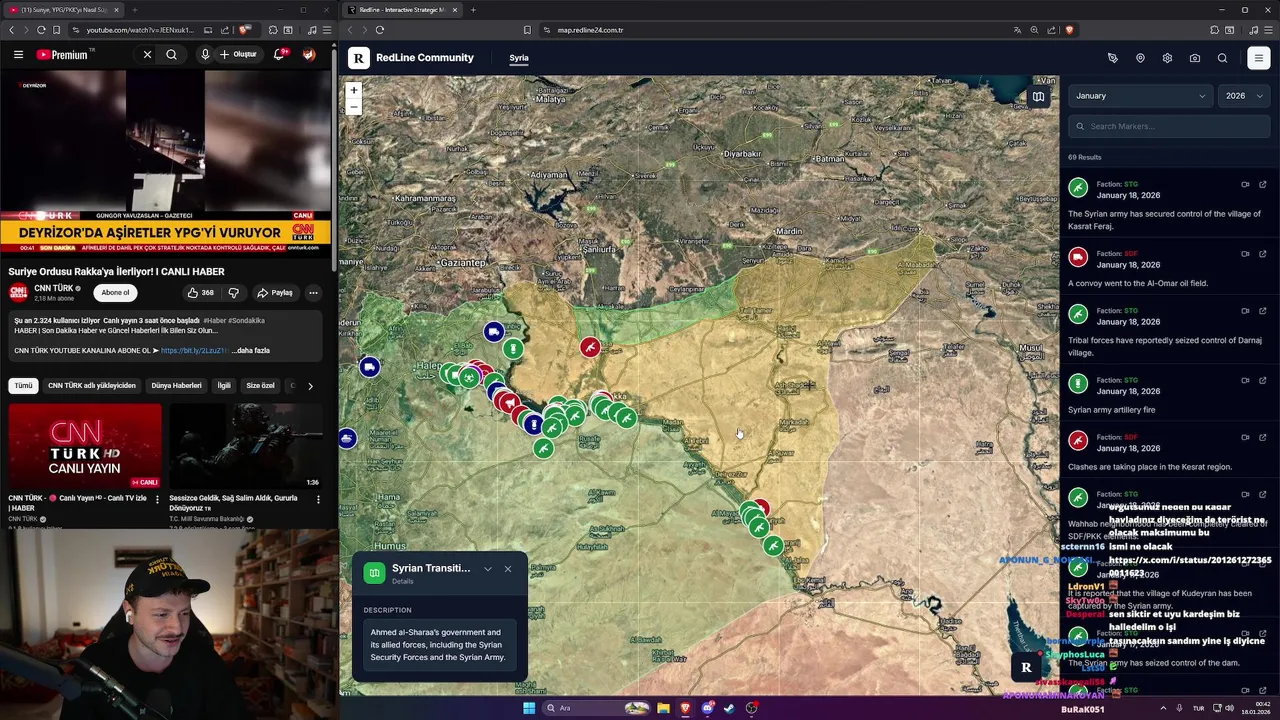Open Windows Start button on taskbar
Image resolution: width=1280 pixels, height=720 pixels.
click(x=529, y=708)
